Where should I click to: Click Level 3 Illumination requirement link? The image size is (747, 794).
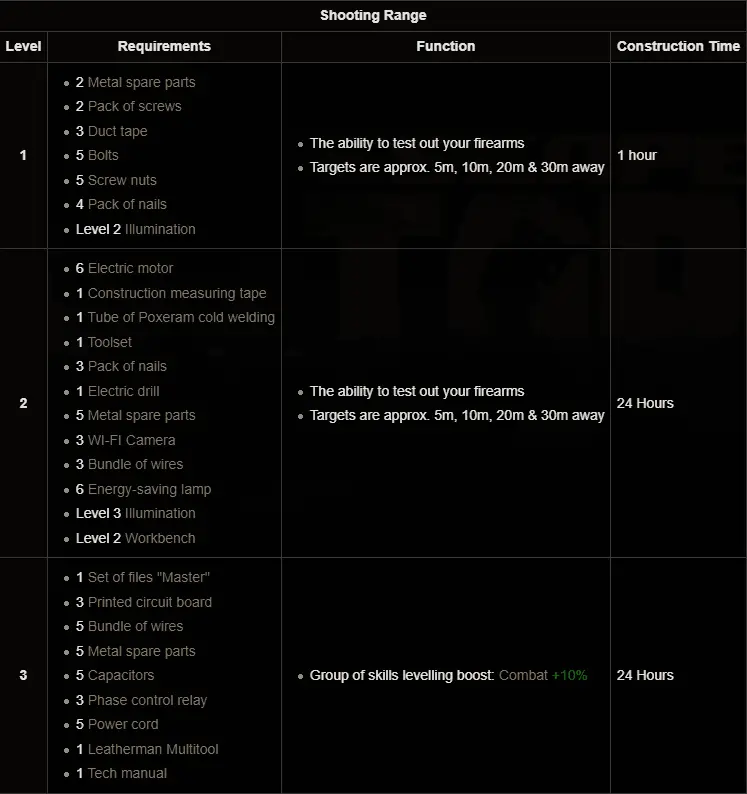[x=160, y=513]
